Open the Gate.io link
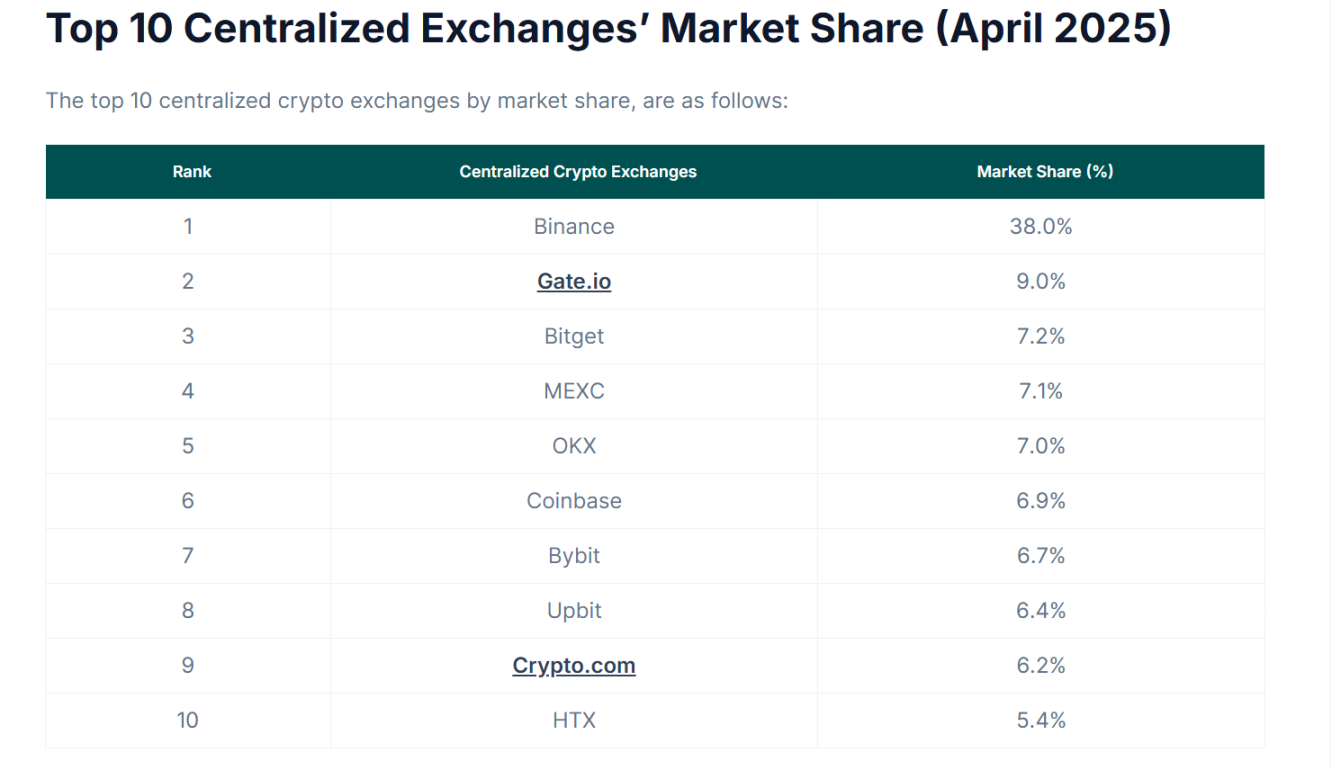 [x=574, y=282]
